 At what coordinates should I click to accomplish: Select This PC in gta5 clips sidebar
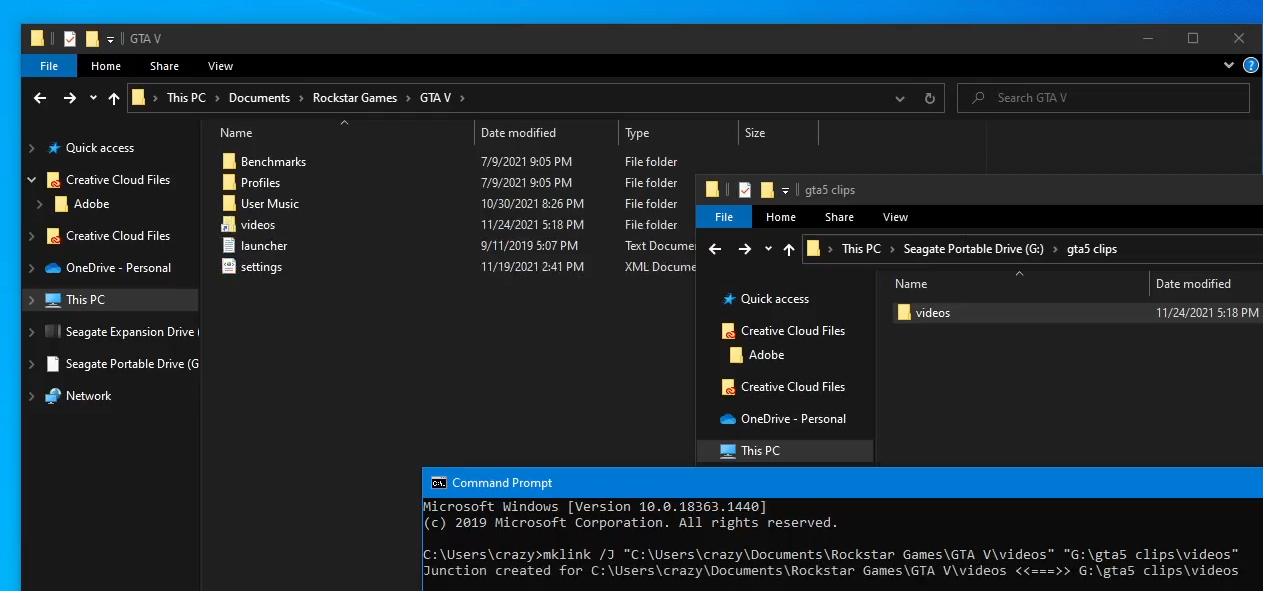[785, 451]
